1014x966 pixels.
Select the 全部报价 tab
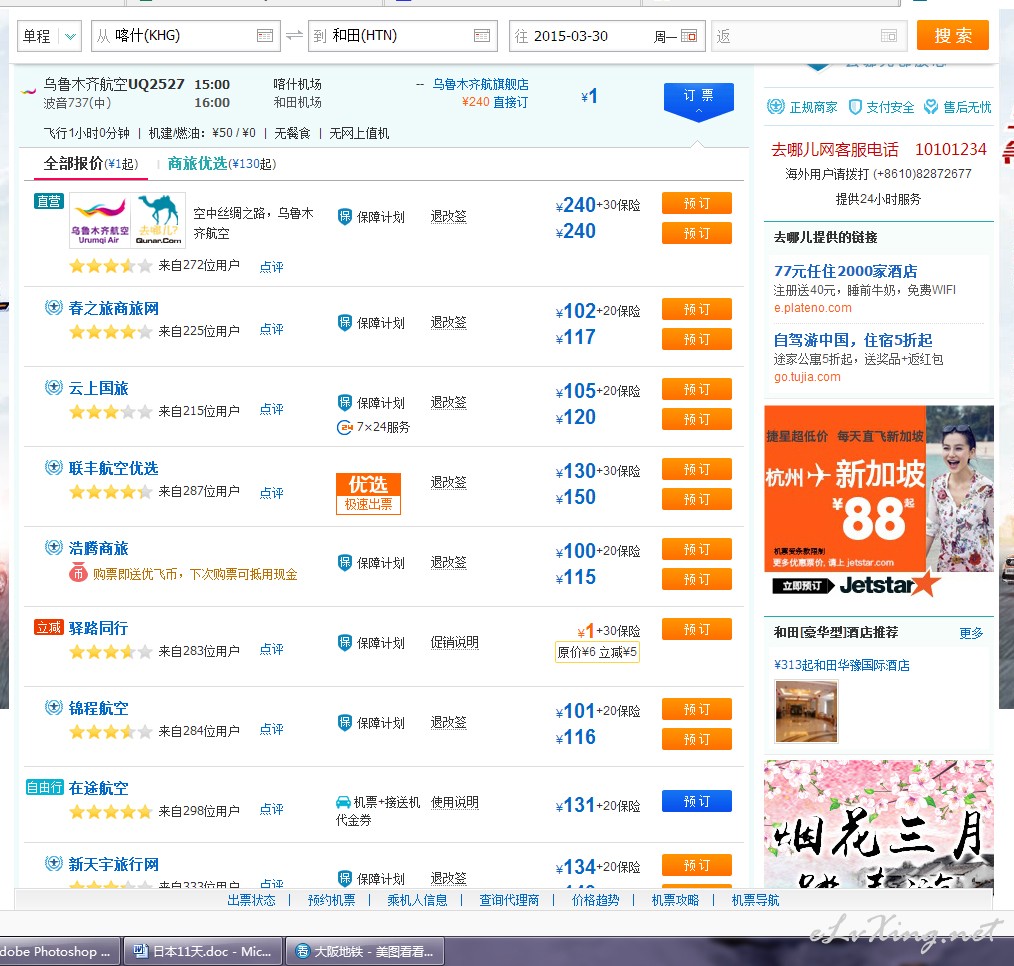tap(91, 164)
